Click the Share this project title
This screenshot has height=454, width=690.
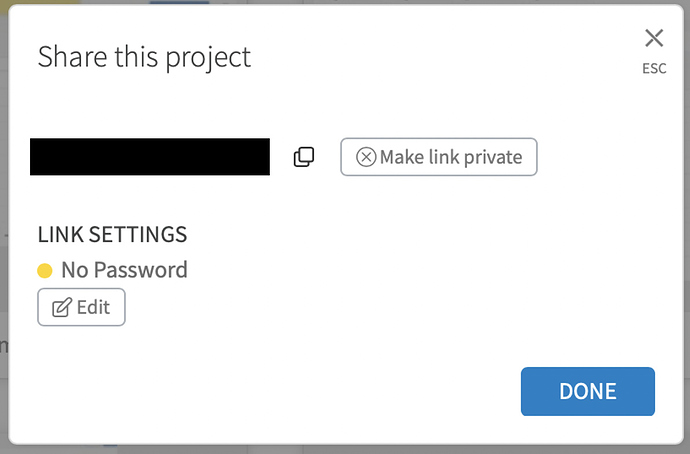click(144, 57)
